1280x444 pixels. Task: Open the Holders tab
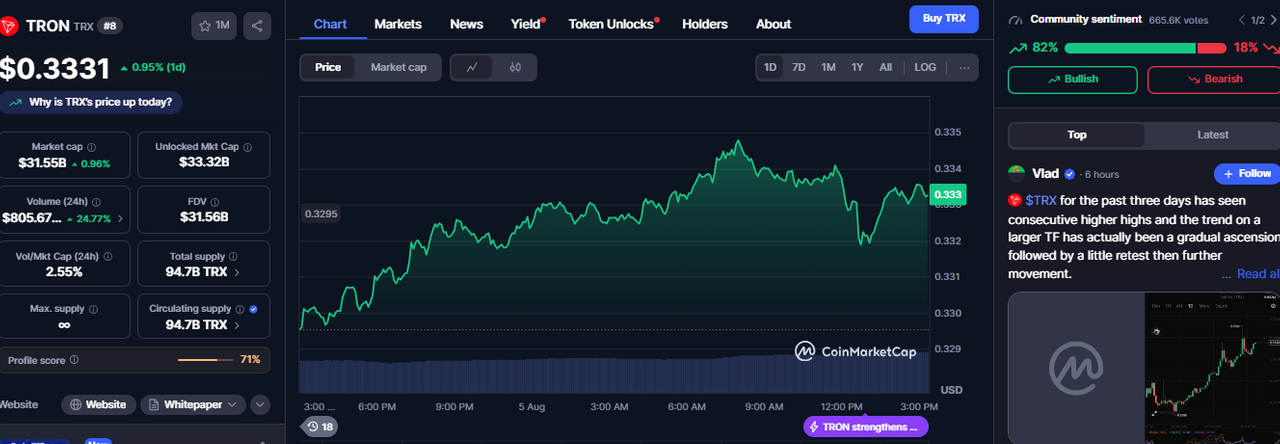(705, 24)
